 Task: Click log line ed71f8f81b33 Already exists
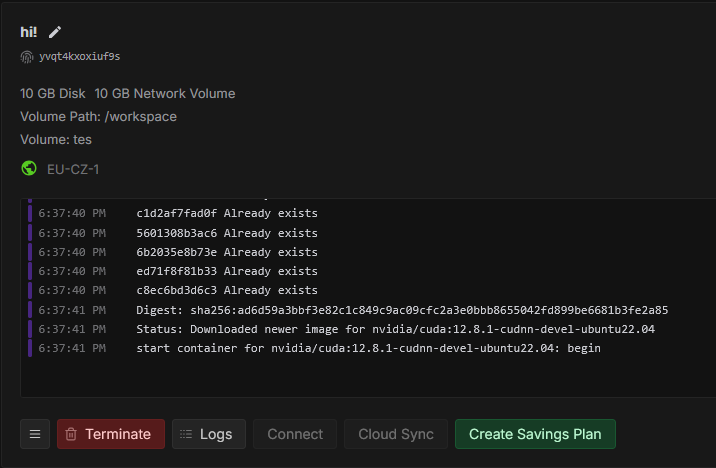[227, 271]
